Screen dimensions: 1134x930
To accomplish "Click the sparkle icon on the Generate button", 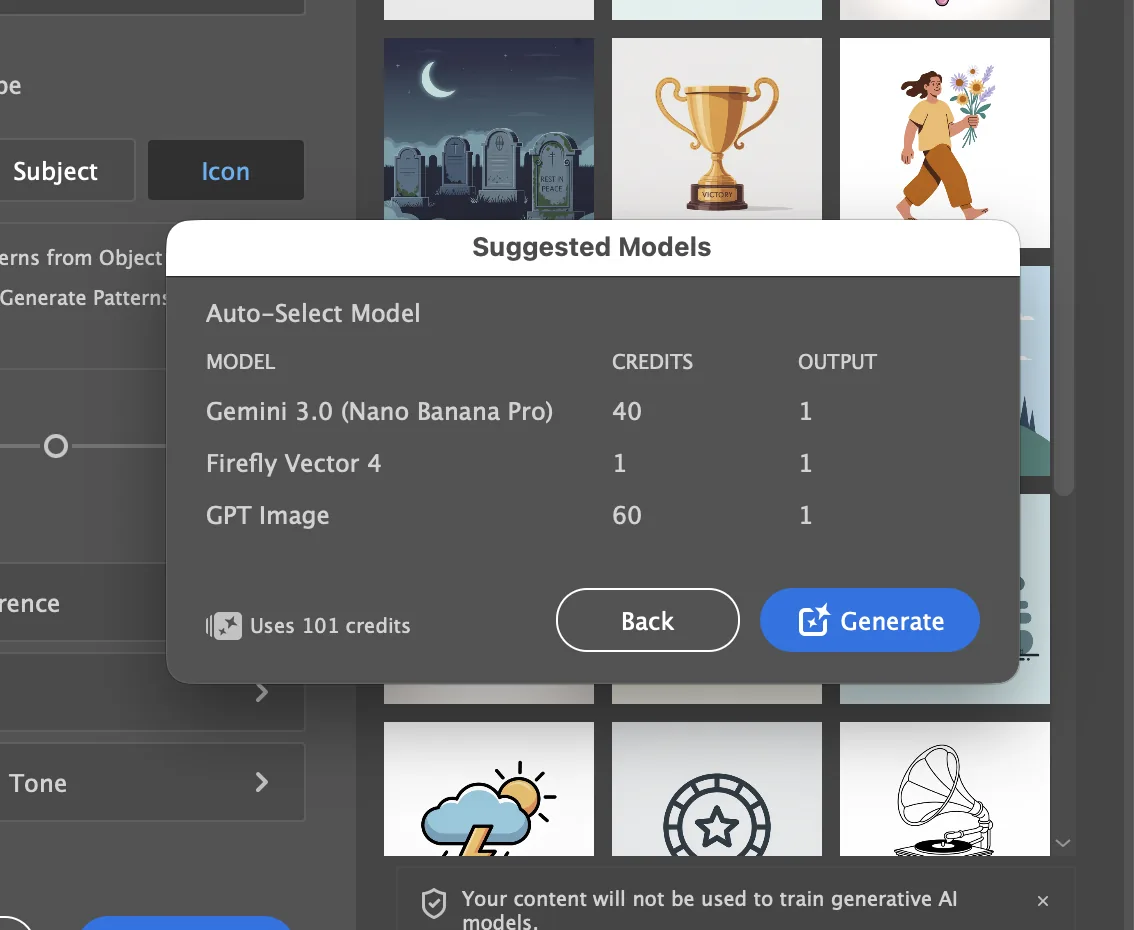I will pyautogui.click(x=814, y=620).
